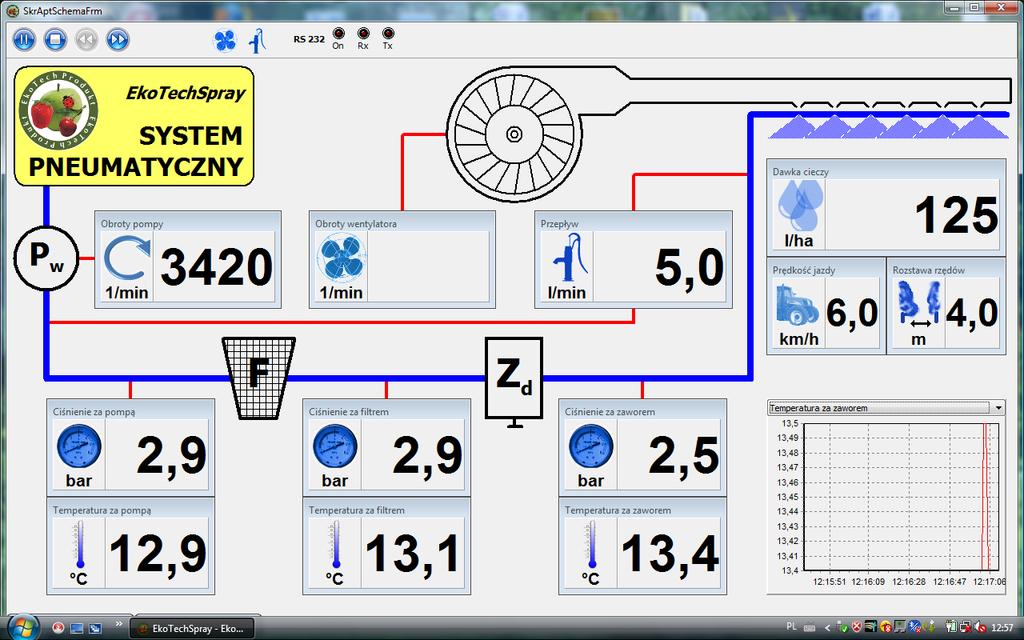Click the Pw pump circle symbol
1024x640 pixels.
coord(46,259)
